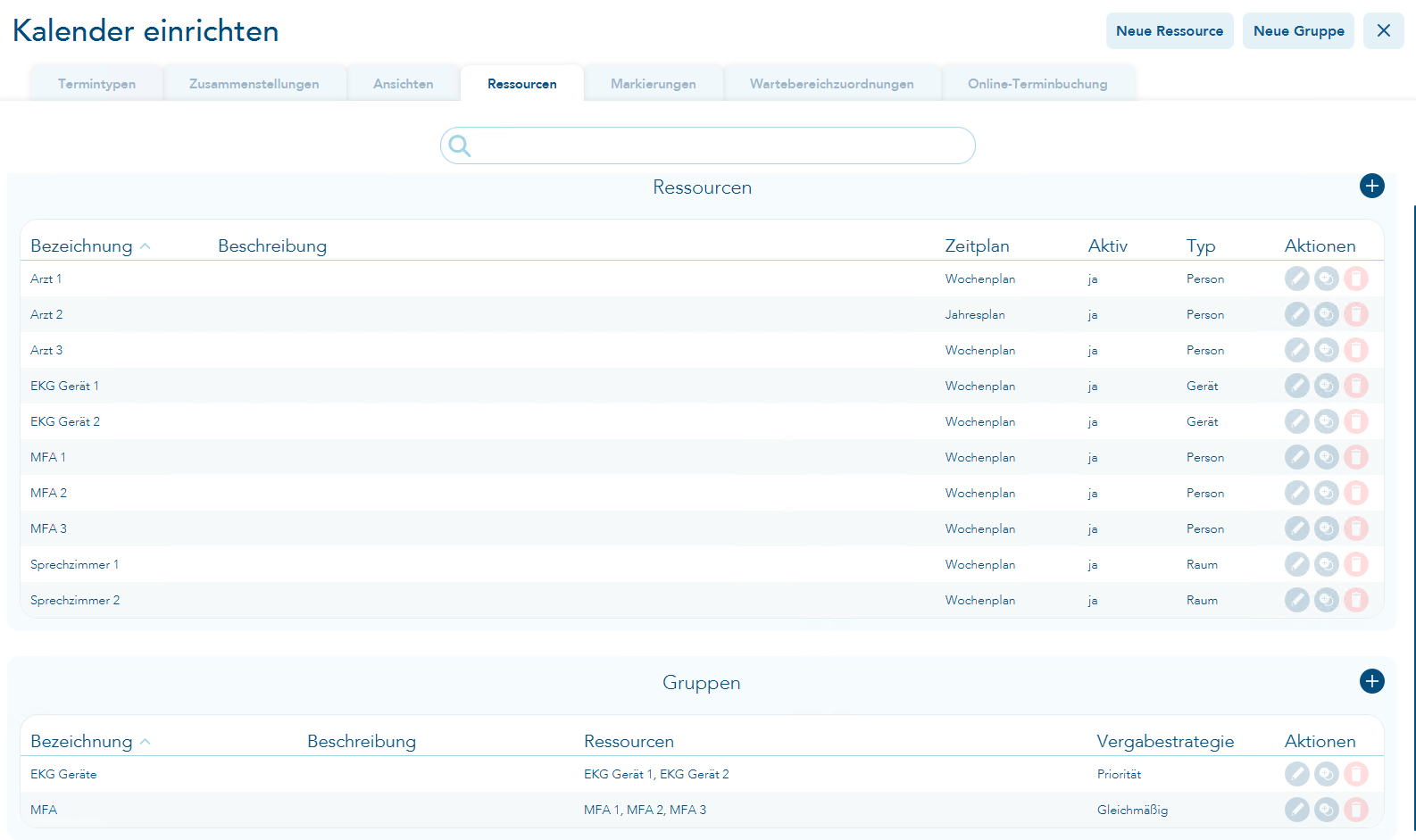Click the Raum type of Sprechzimmer 2

pyautogui.click(x=1202, y=600)
